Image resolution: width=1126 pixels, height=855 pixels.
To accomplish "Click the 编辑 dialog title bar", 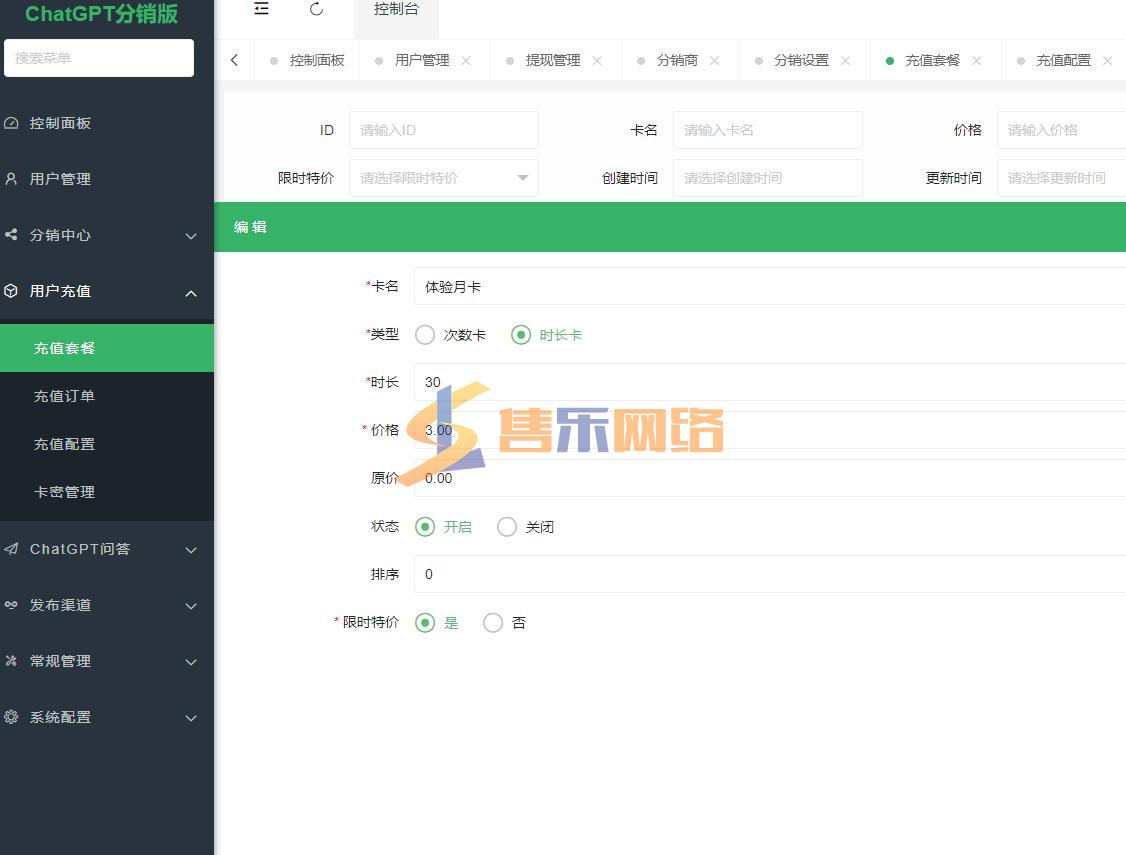I will click(670, 227).
